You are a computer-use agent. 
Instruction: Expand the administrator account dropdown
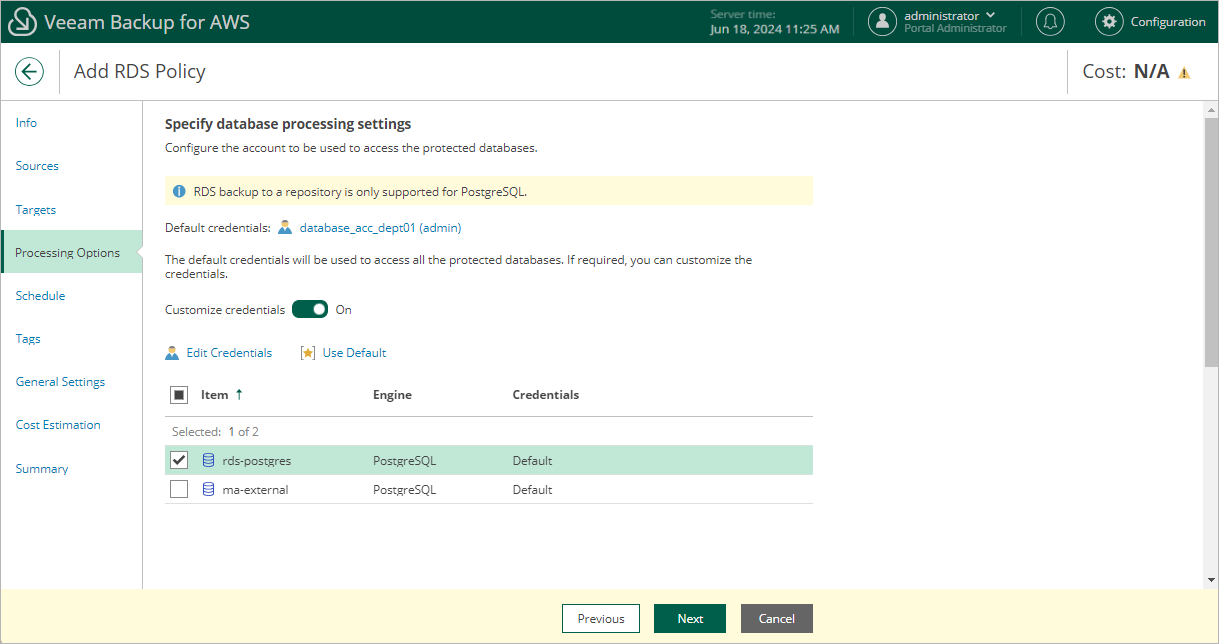(990, 15)
